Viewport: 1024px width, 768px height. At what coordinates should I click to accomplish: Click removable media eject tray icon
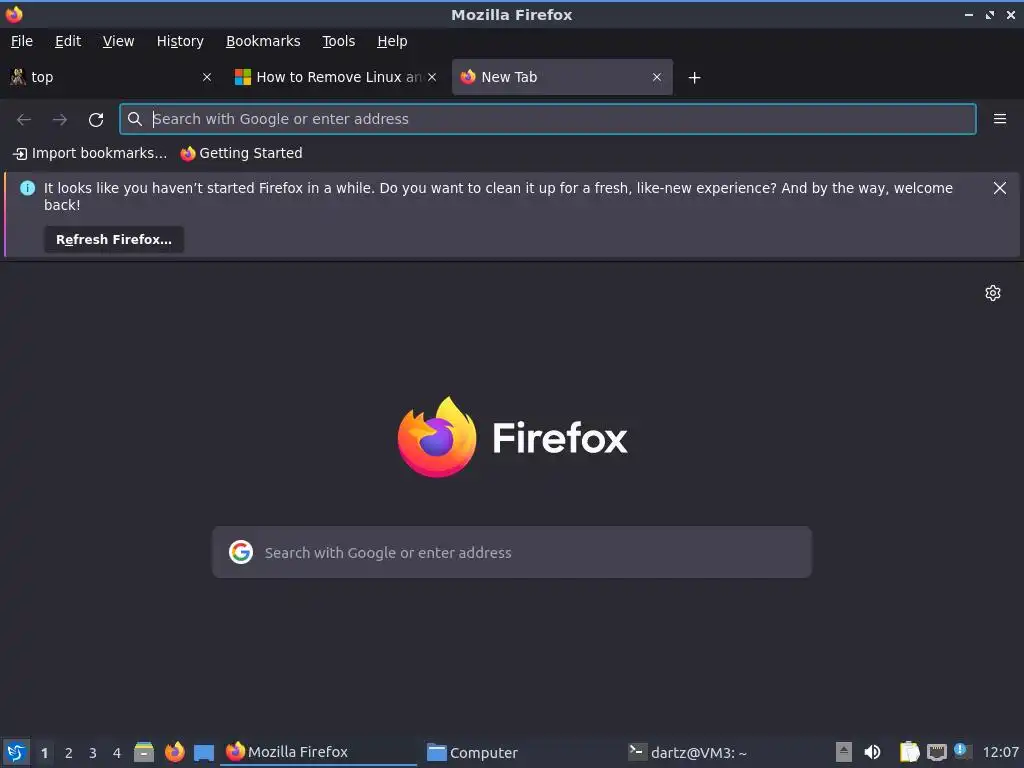(x=844, y=752)
